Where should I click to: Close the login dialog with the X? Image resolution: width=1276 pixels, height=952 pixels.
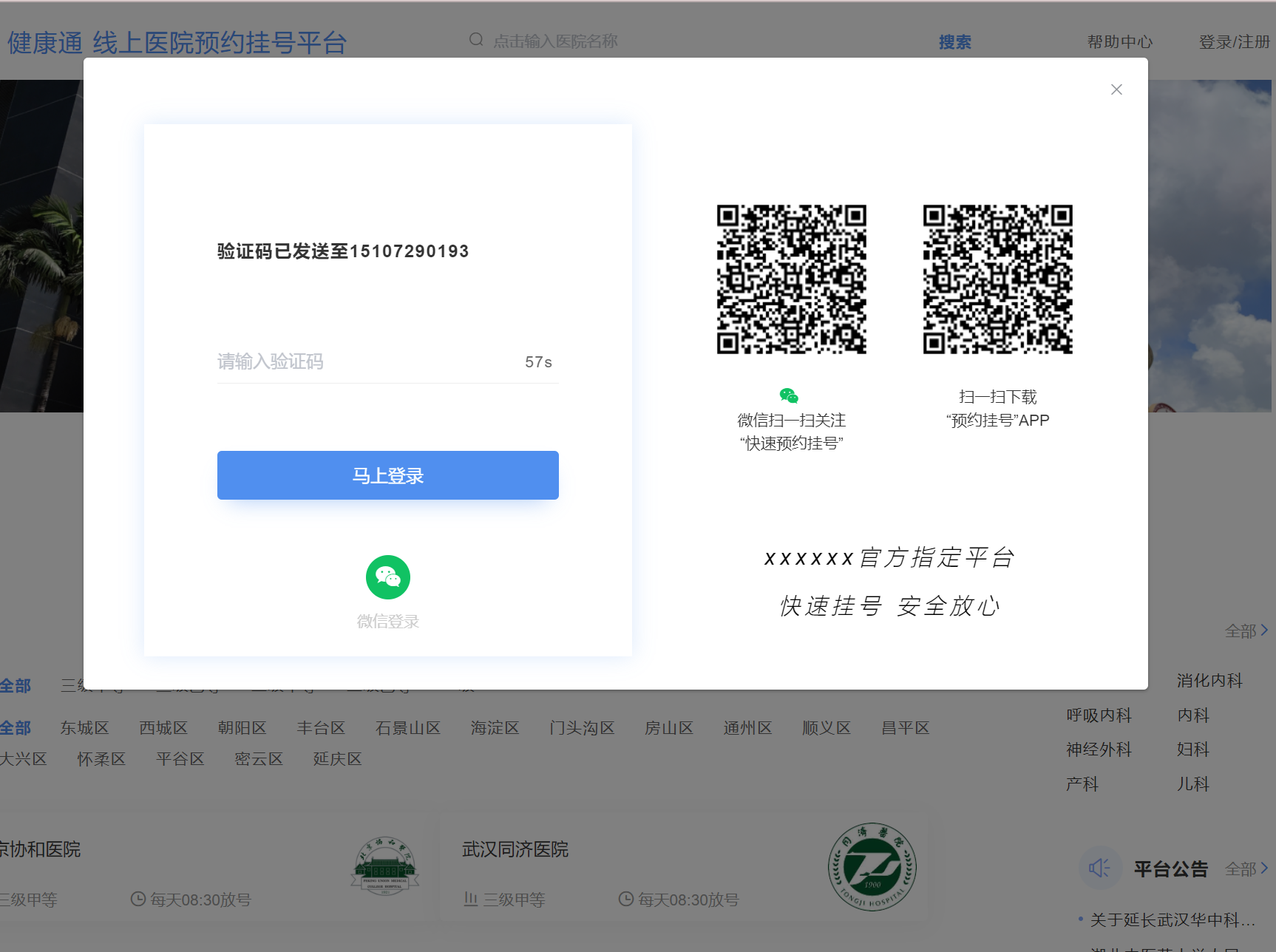[1116, 89]
